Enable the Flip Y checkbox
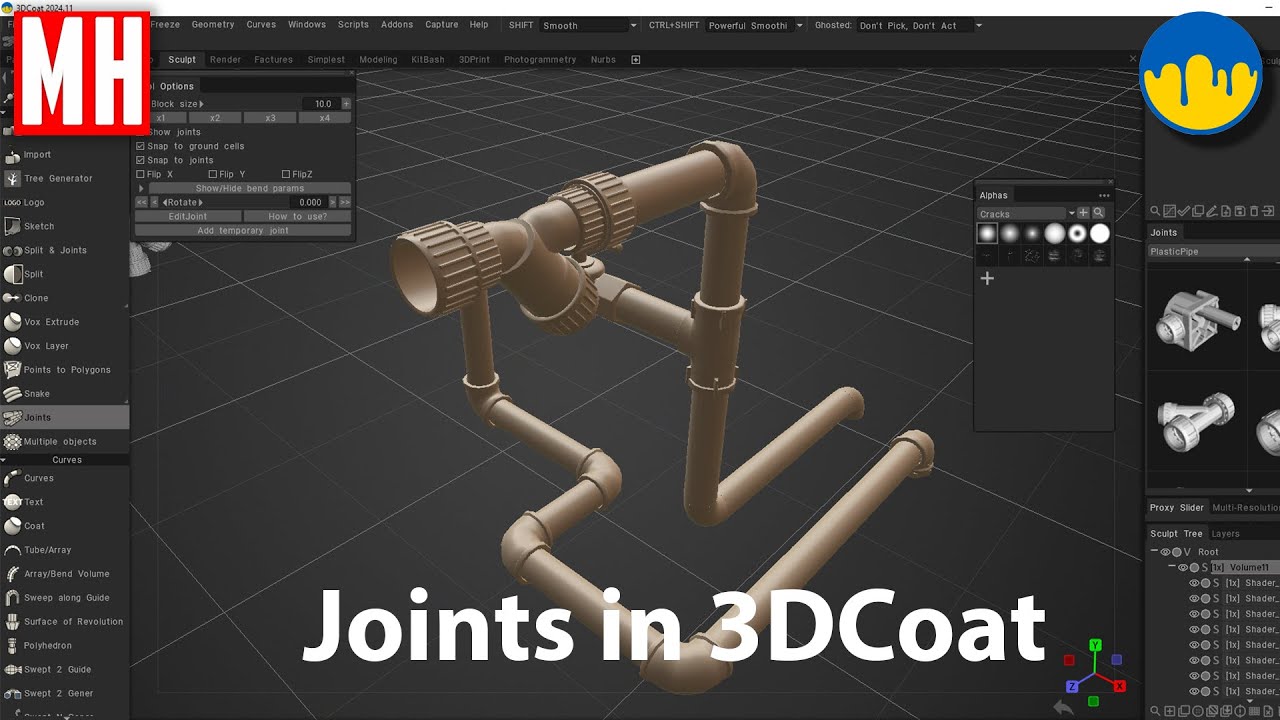 [213, 174]
